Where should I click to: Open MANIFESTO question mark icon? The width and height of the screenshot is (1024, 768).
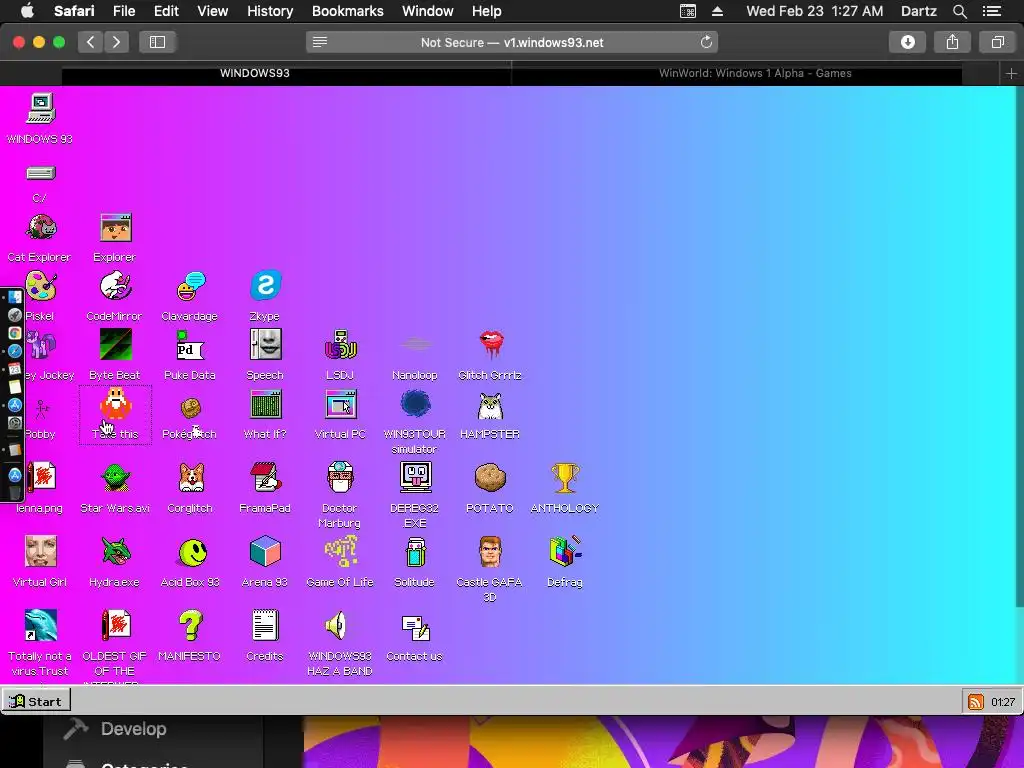(191, 626)
